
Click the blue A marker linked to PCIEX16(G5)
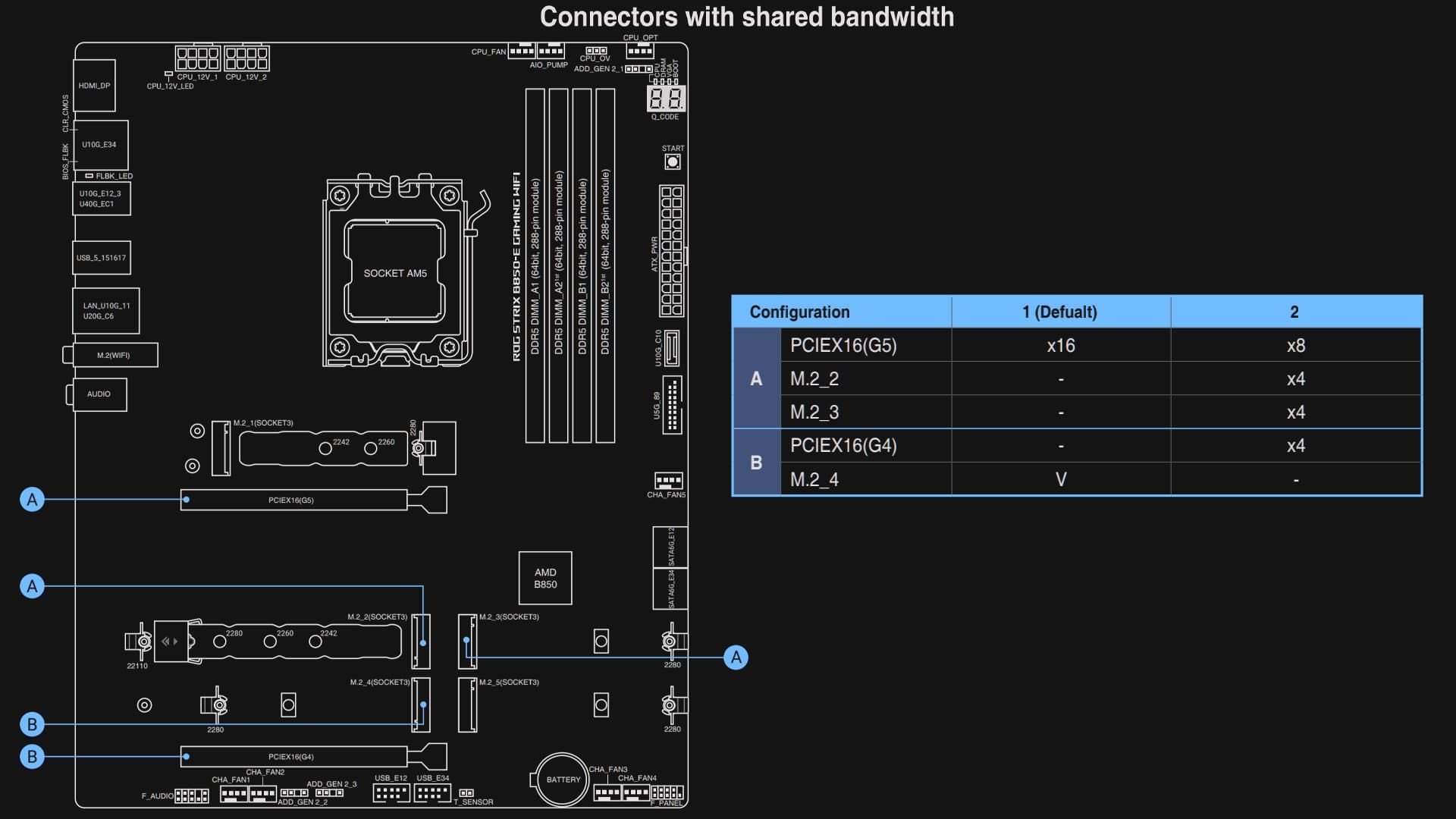coord(32,500)
